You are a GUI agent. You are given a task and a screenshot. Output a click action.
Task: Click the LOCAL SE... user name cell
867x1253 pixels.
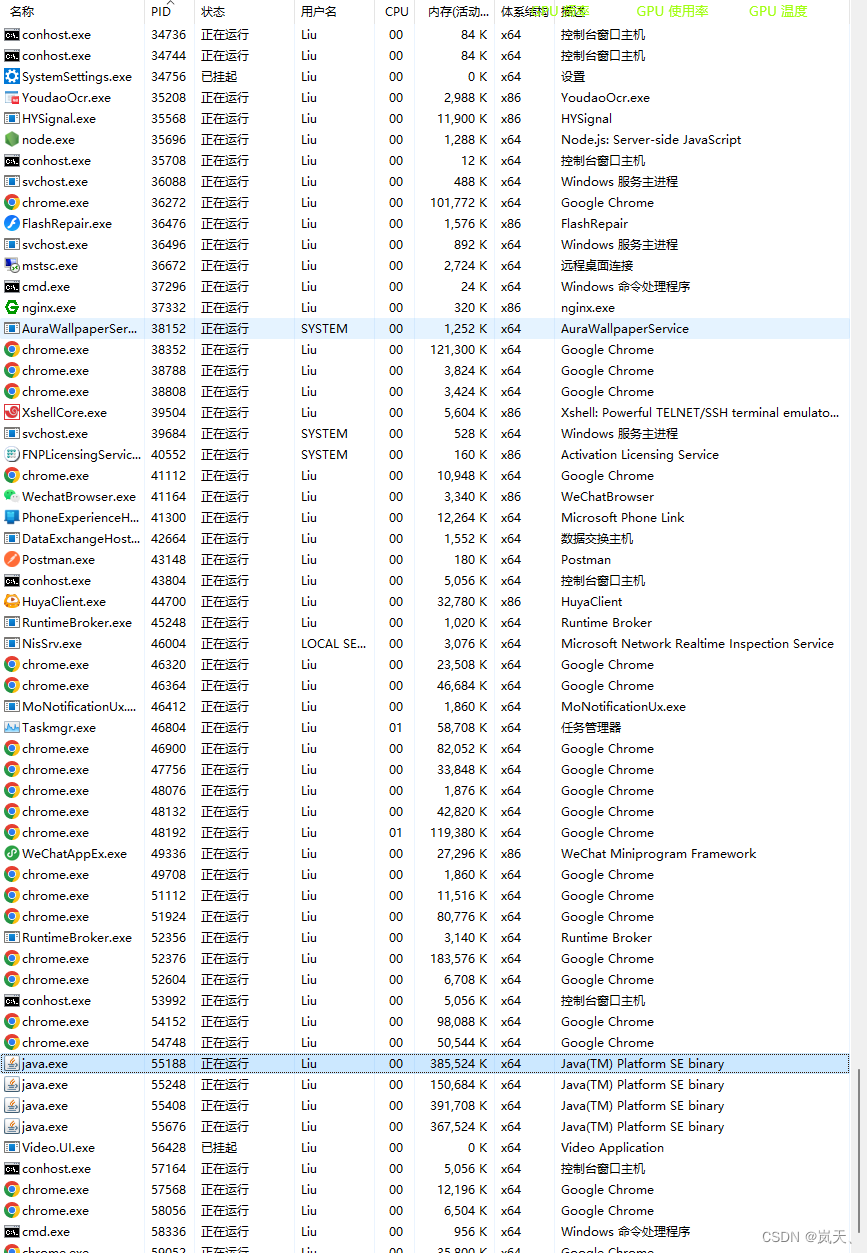(x=334, y=644)
